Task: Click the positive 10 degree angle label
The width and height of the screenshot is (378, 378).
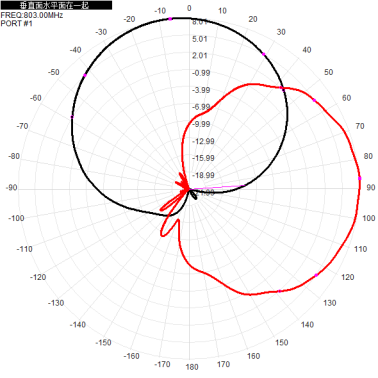Action: pyautogui.click(x=222, y=11)
